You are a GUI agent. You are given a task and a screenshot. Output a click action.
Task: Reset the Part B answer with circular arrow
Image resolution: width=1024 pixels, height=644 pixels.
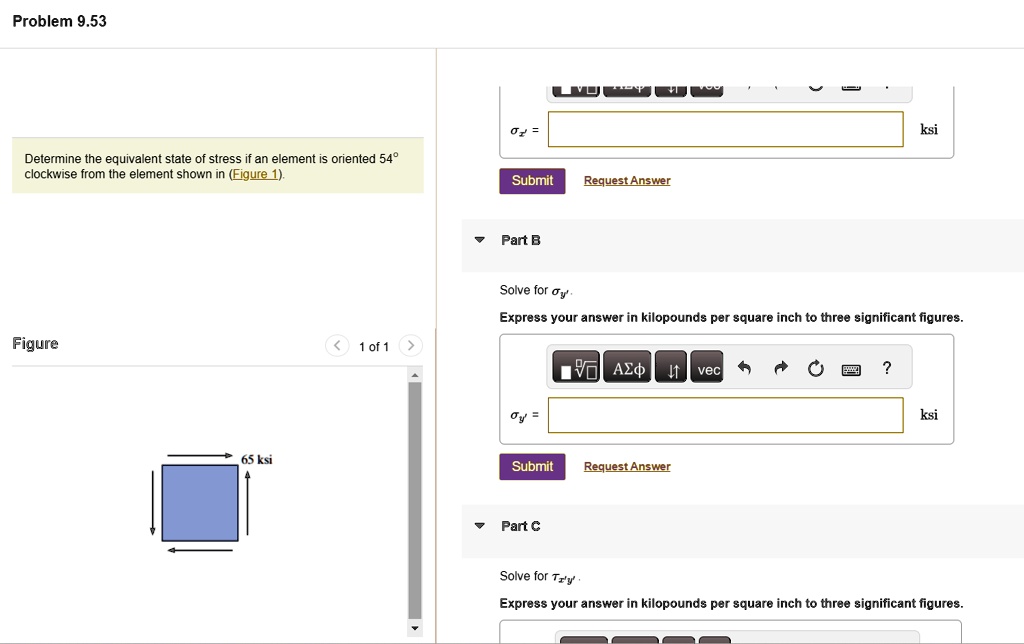[815, 369]
